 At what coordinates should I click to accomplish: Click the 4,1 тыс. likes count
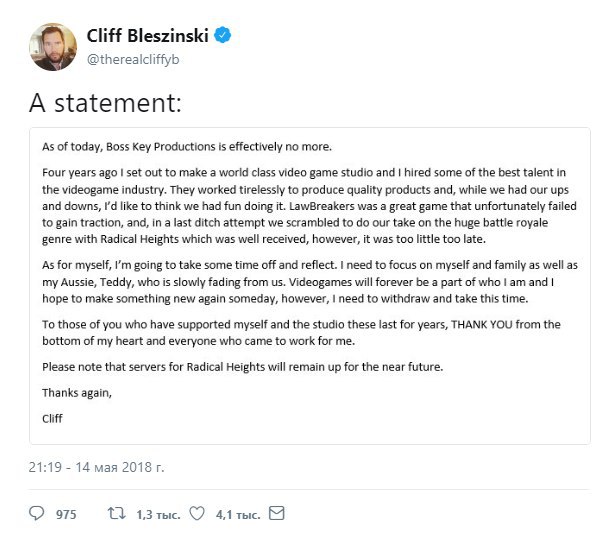238,515
